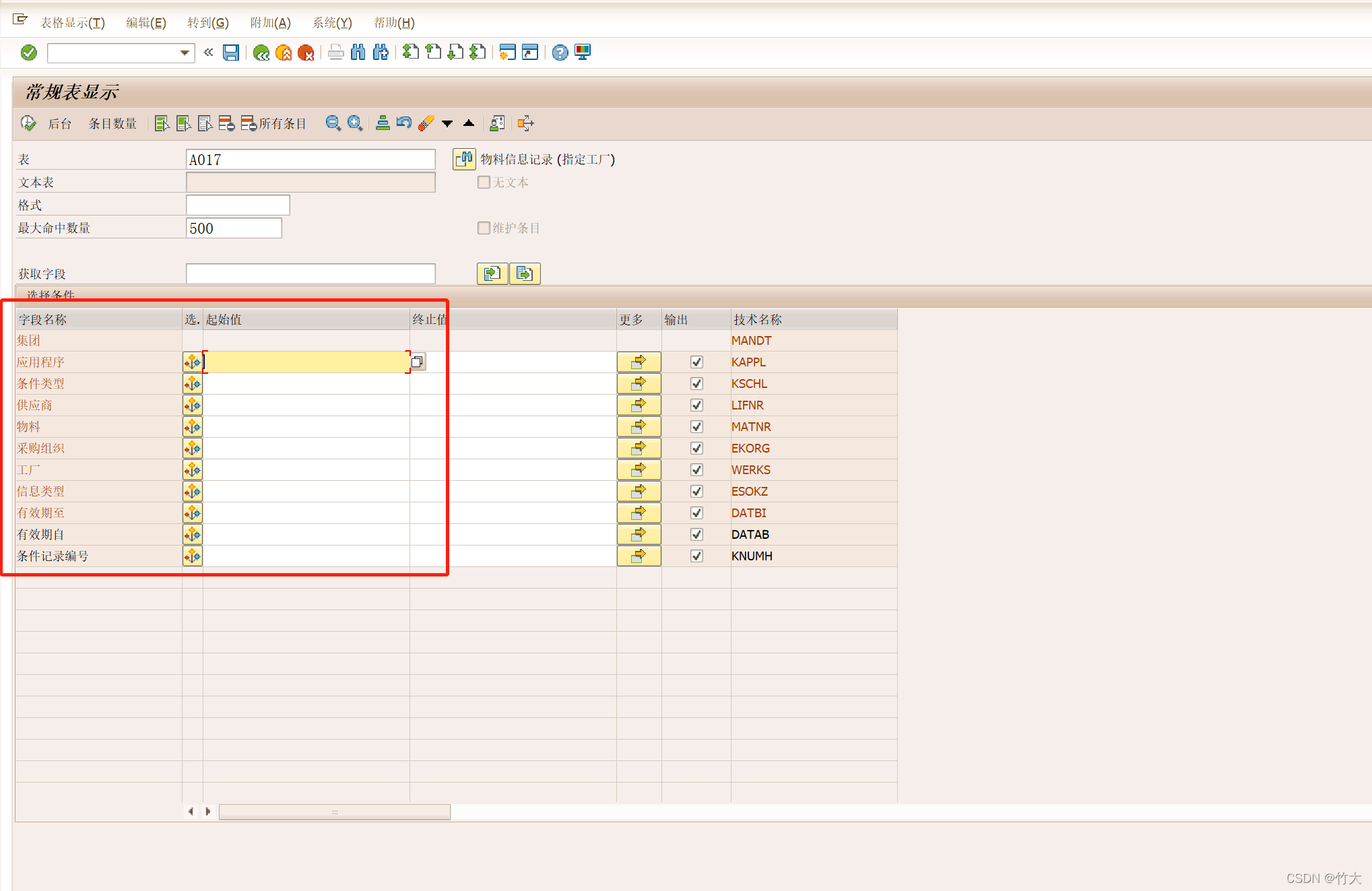Uncheck the output checkbox for MATNR
This screenshot has height=891, width=1372.
(696, 427)
